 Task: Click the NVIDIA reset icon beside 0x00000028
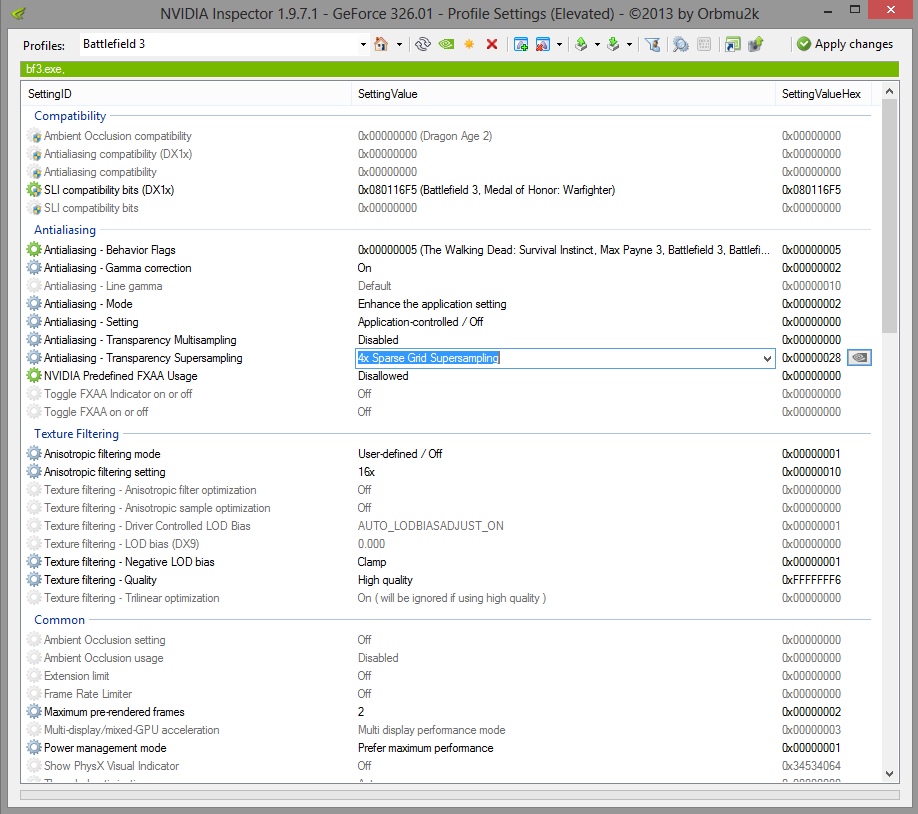click(859, 357)
